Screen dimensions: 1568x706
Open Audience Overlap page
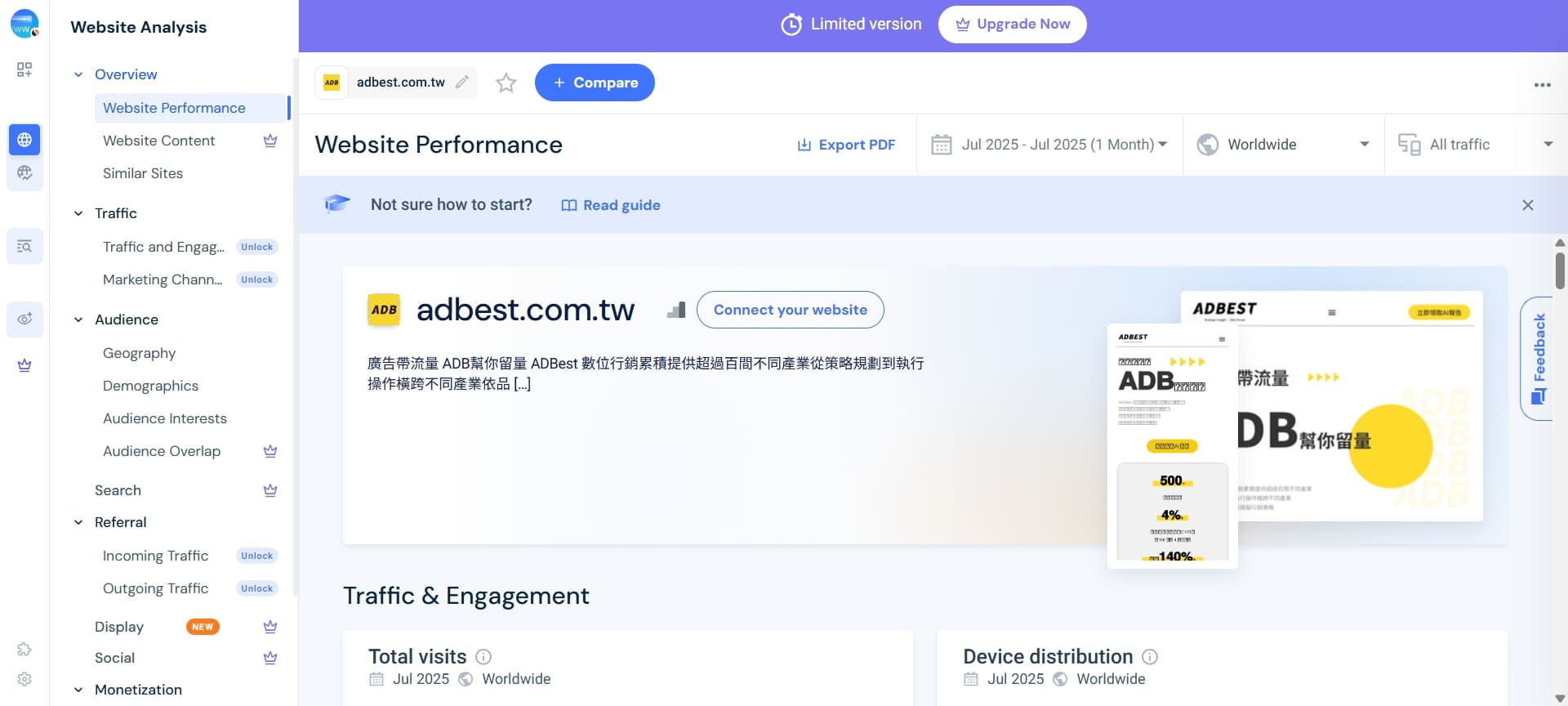tap(162, 451)
